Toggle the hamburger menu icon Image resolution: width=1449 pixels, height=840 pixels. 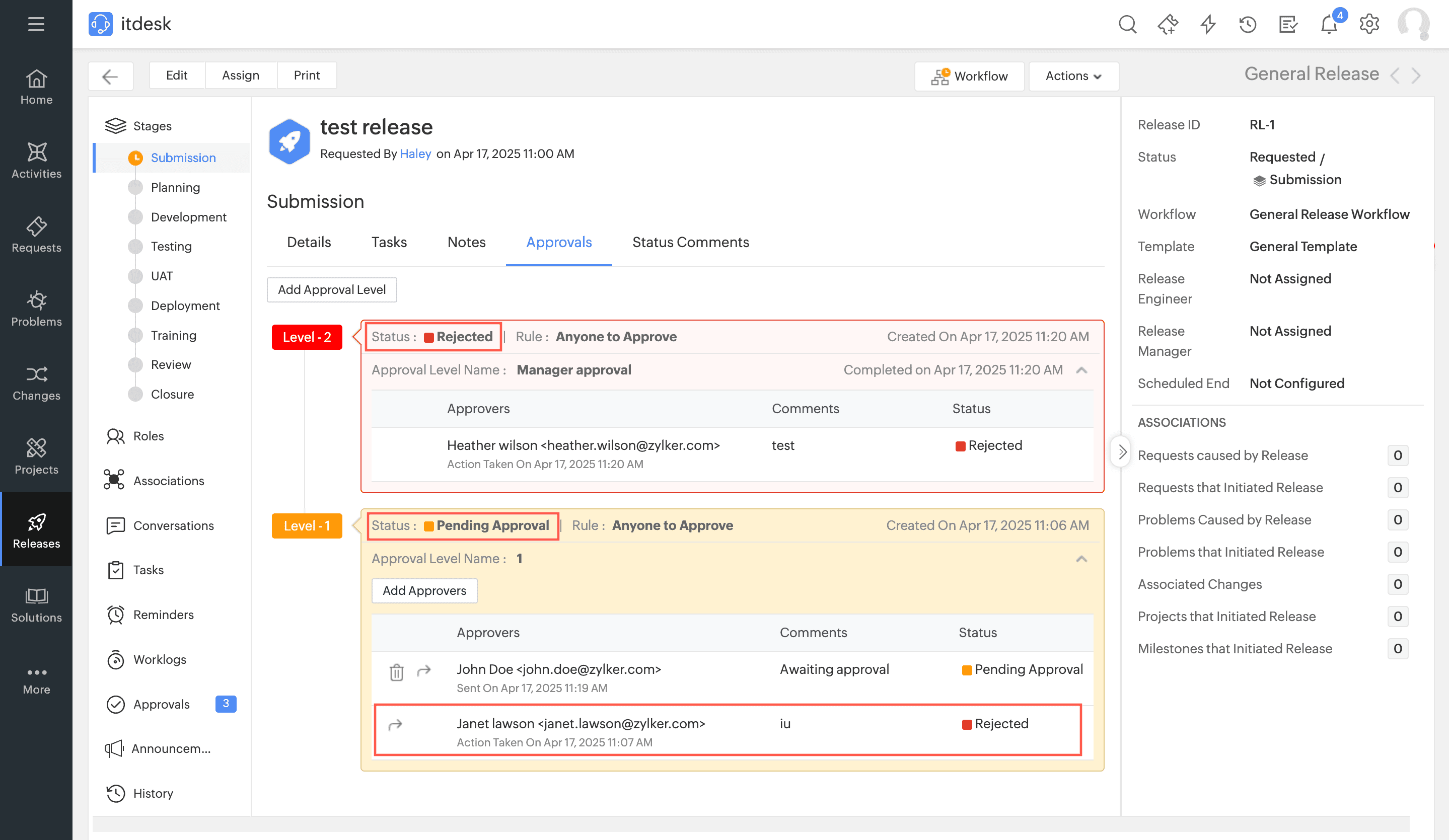tap(36, 24)
